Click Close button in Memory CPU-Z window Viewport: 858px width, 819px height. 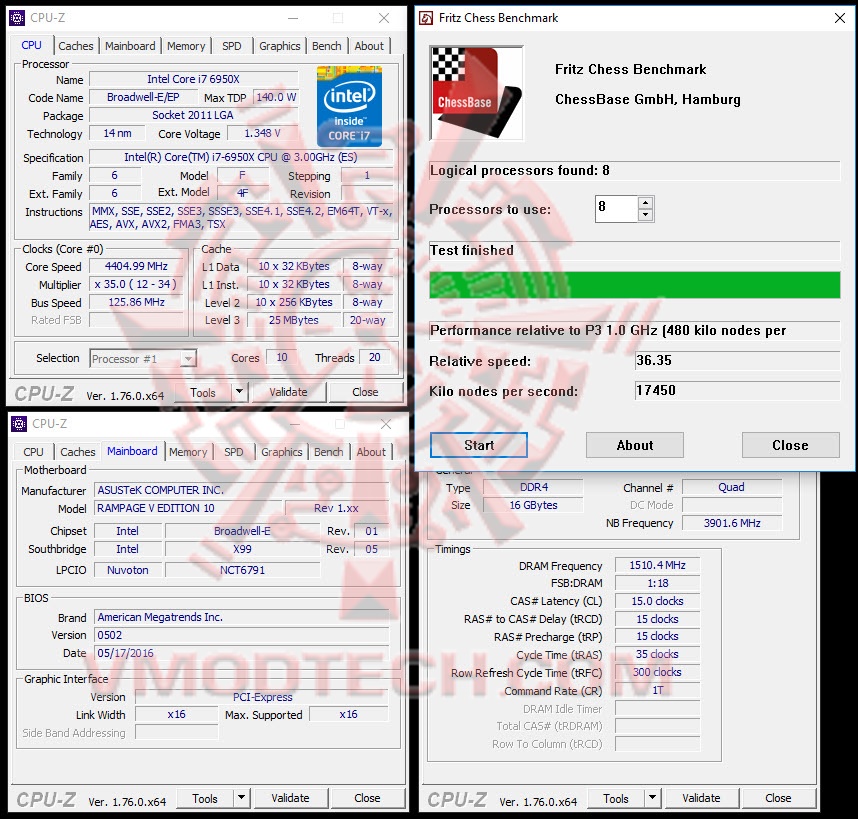pos(779,798)
